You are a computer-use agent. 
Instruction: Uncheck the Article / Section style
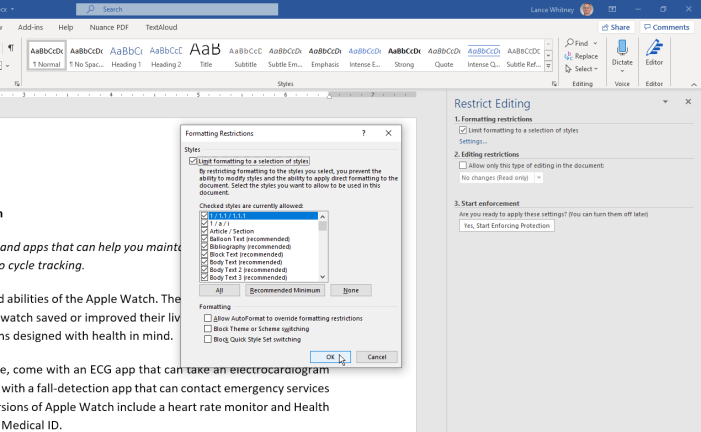click(204, 231)
